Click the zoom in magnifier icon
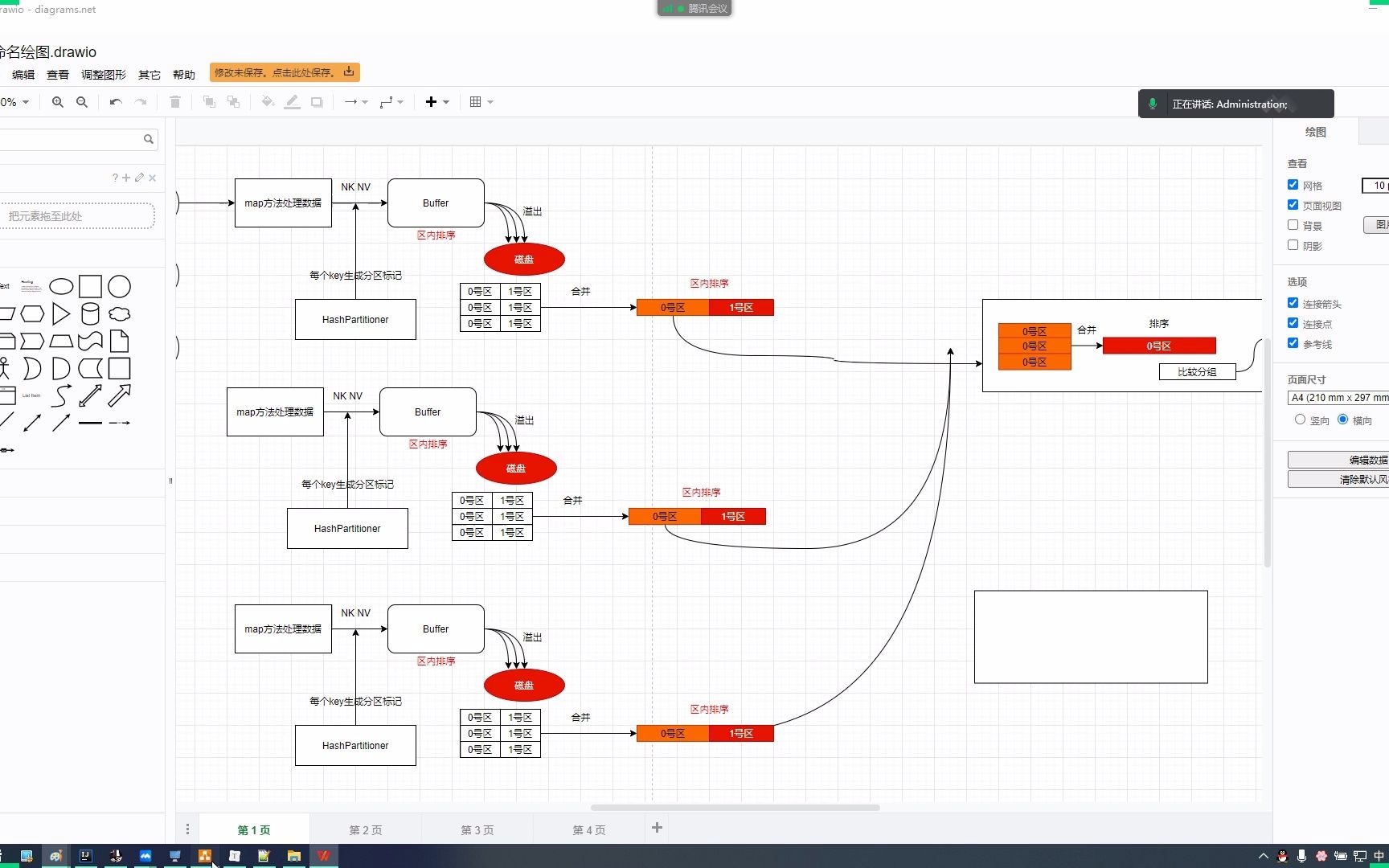The image size is (1389, 868). pyautogui.click(x=58, y=102)
